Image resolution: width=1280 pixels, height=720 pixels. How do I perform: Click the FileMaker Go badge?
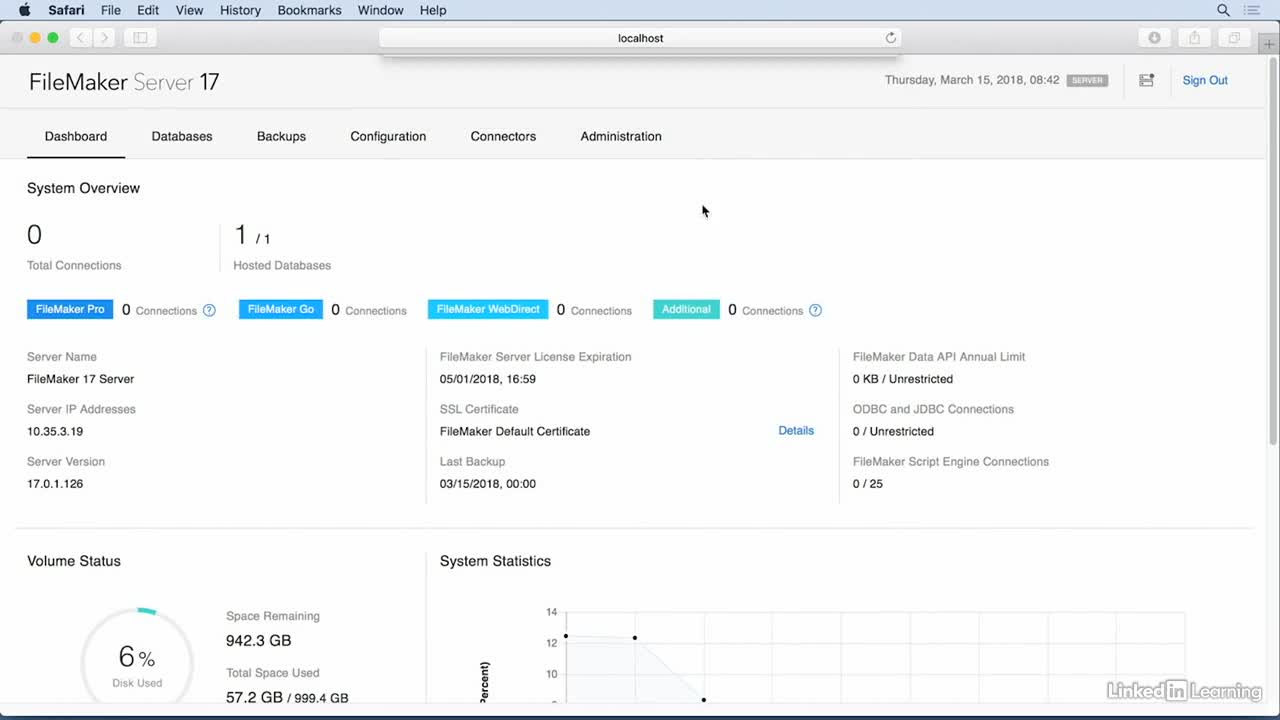[281, 309]
